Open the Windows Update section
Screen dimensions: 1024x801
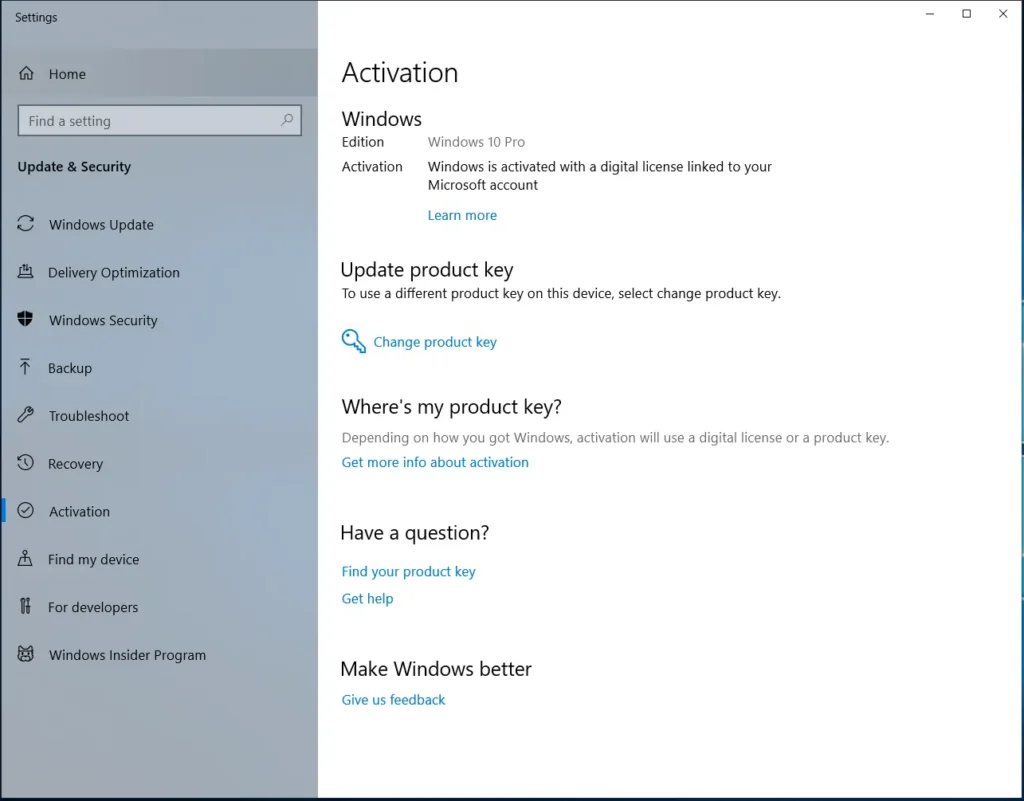click(159, 225)
